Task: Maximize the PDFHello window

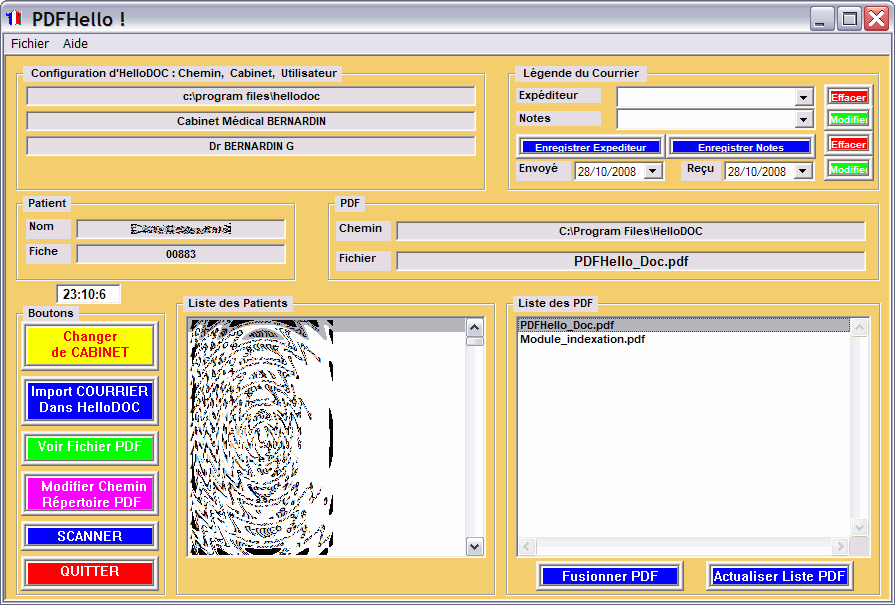Action: click(x=849, y=19)
